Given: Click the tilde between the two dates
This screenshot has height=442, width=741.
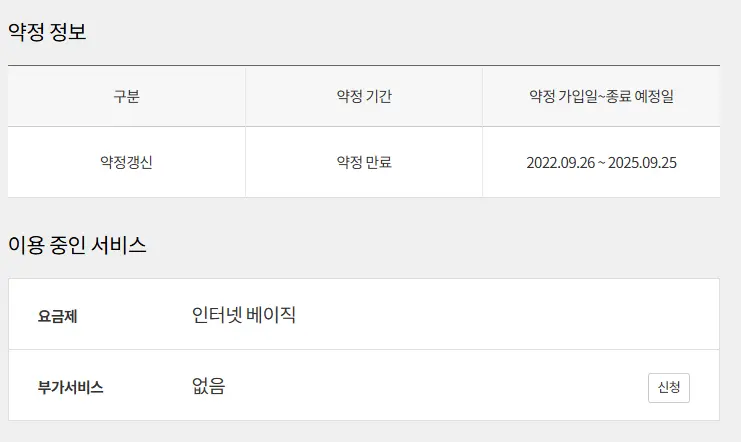Looking at the screenshot, I should [602, 162].
